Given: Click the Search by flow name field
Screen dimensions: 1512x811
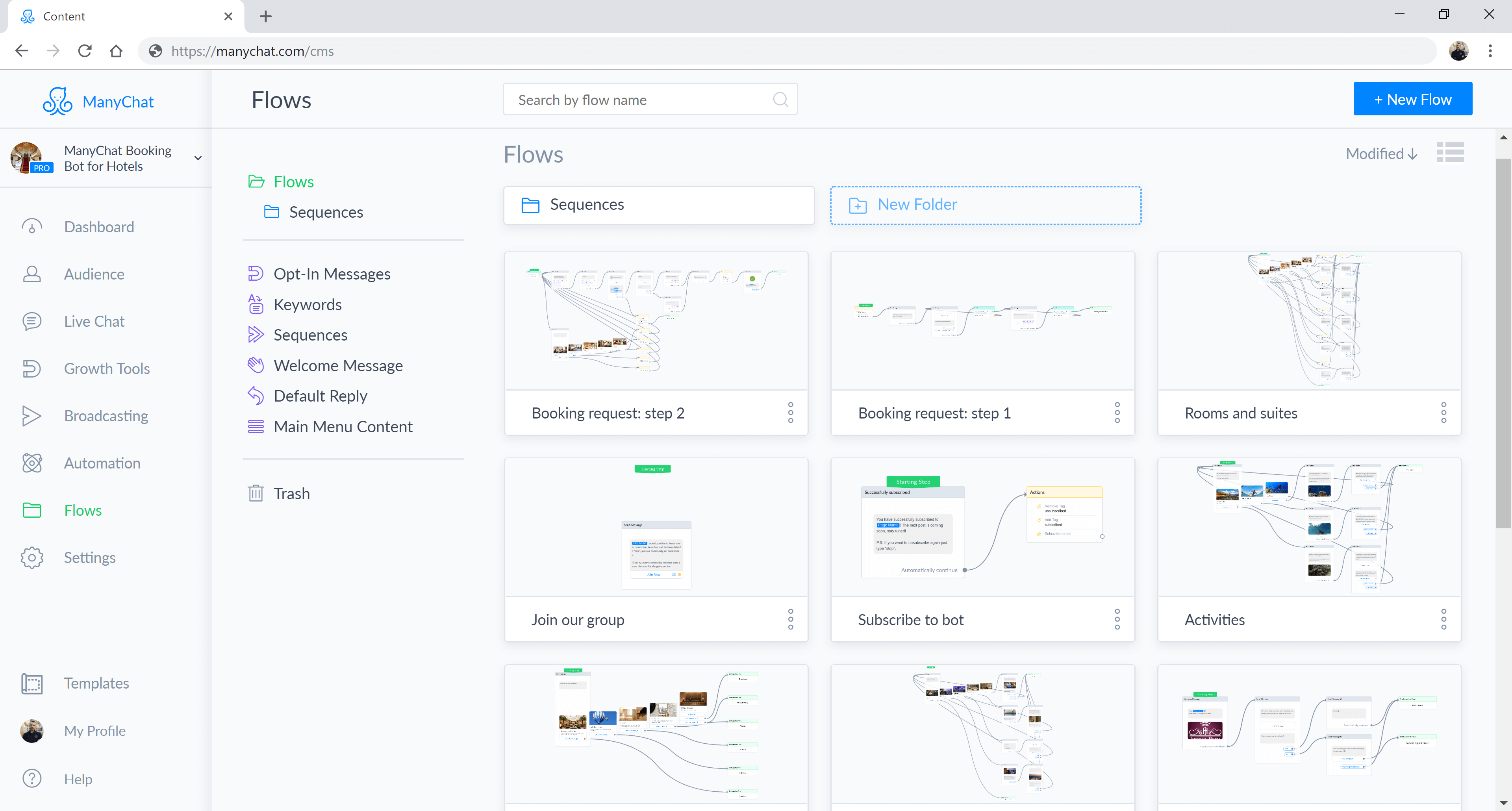Looking at the screenshot, I should [x=650, y=100].
